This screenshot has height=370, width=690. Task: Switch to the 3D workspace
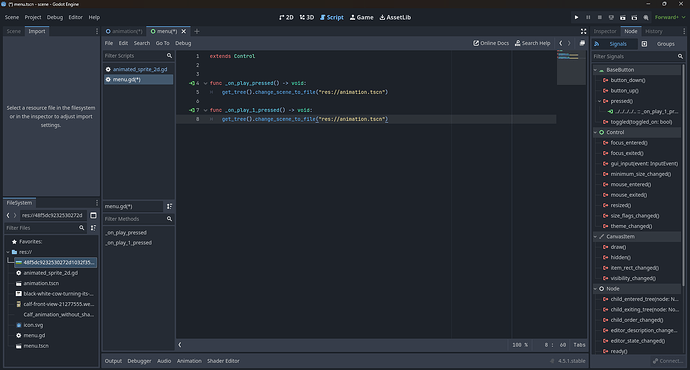(307, 17)
